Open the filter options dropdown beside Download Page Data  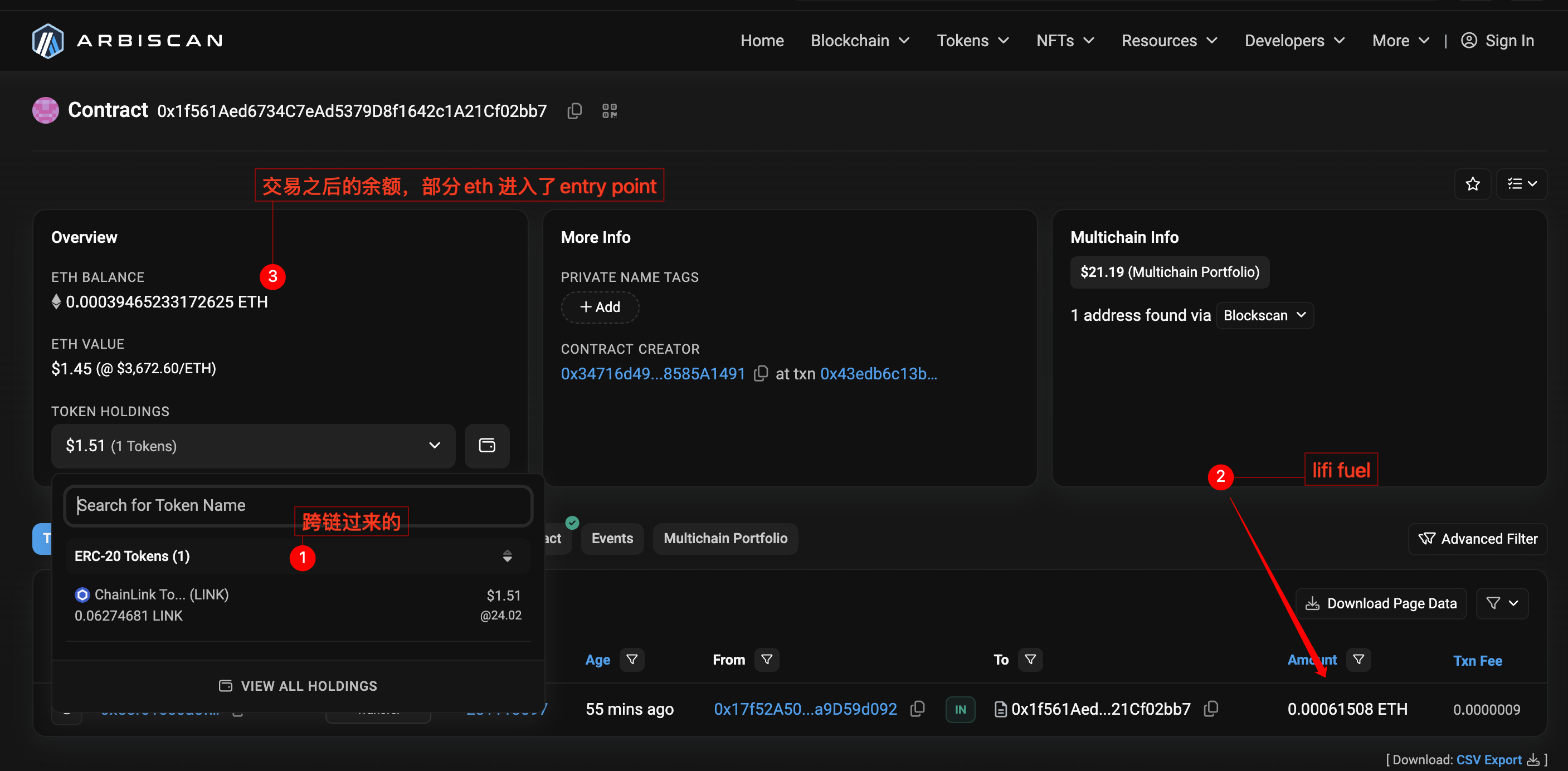pyautogui.click(x=1502, y=603)
